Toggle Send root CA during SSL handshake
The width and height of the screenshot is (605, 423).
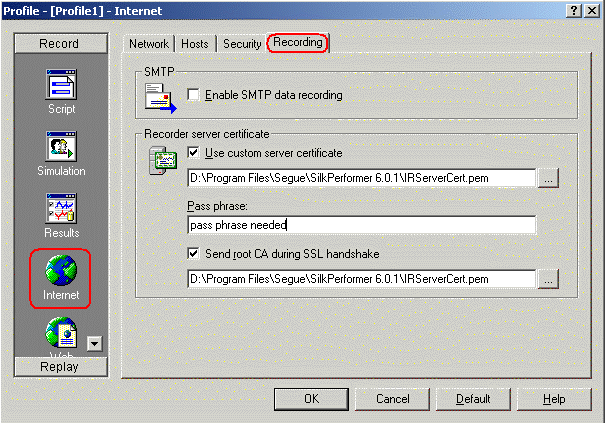pos(193,254)
